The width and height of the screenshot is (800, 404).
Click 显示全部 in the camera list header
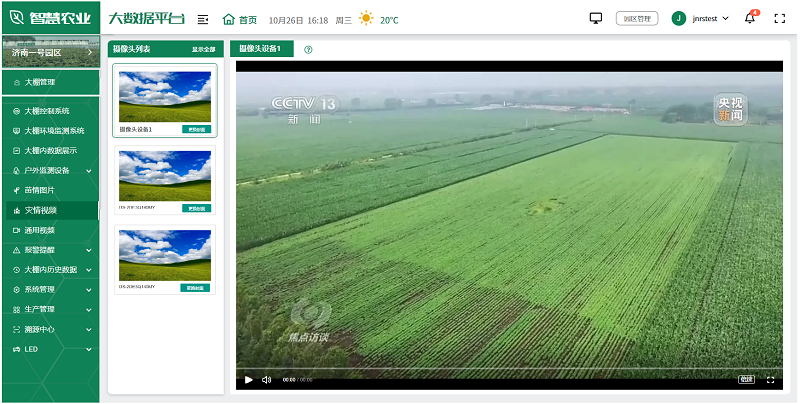coord(204,49)
